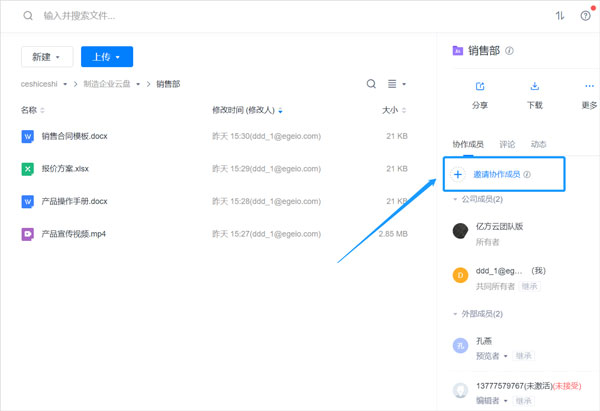600x411 pixels.
Task: Open file 产品操作手册.docx
Action: click(75, 201)
